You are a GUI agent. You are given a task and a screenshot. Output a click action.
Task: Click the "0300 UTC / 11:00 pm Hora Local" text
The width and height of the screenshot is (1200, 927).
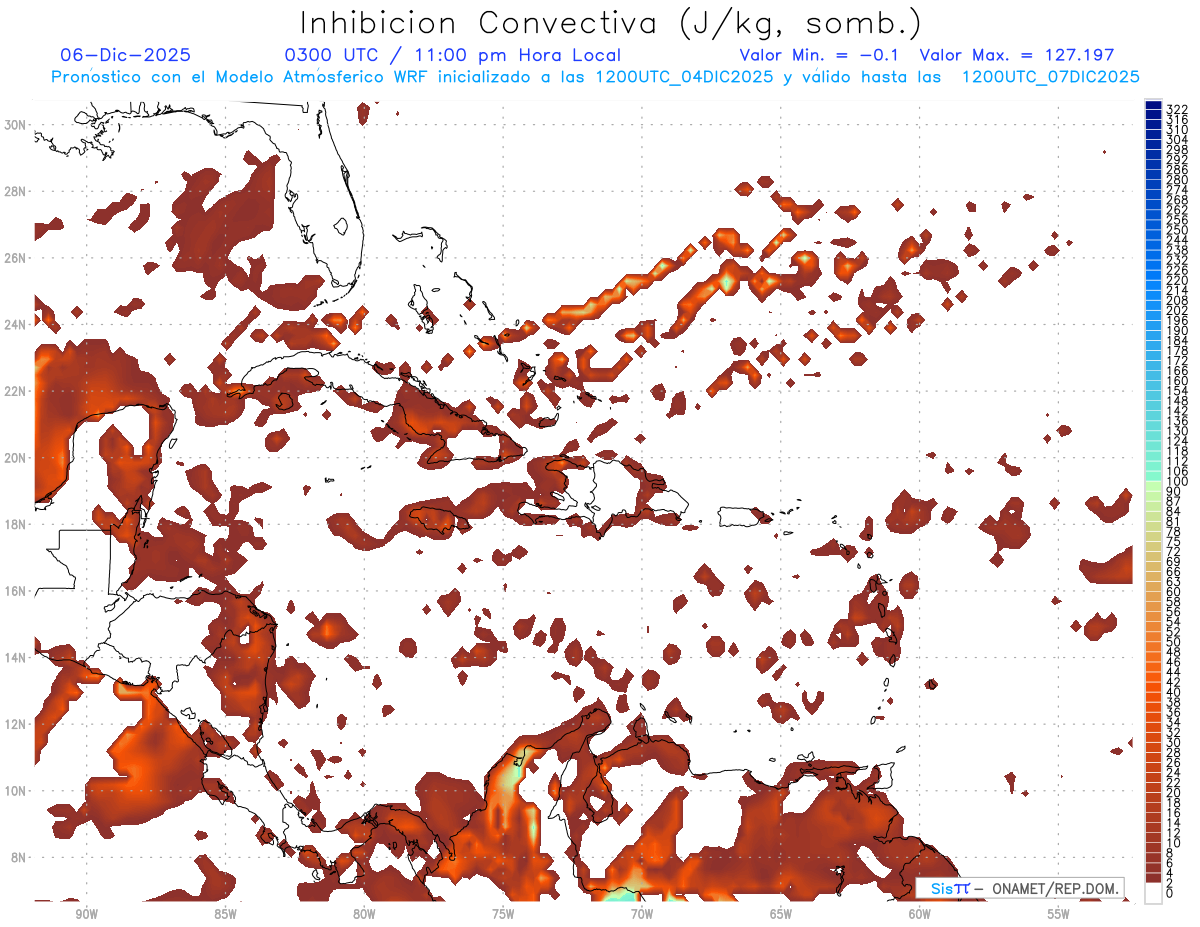point(453,55)
